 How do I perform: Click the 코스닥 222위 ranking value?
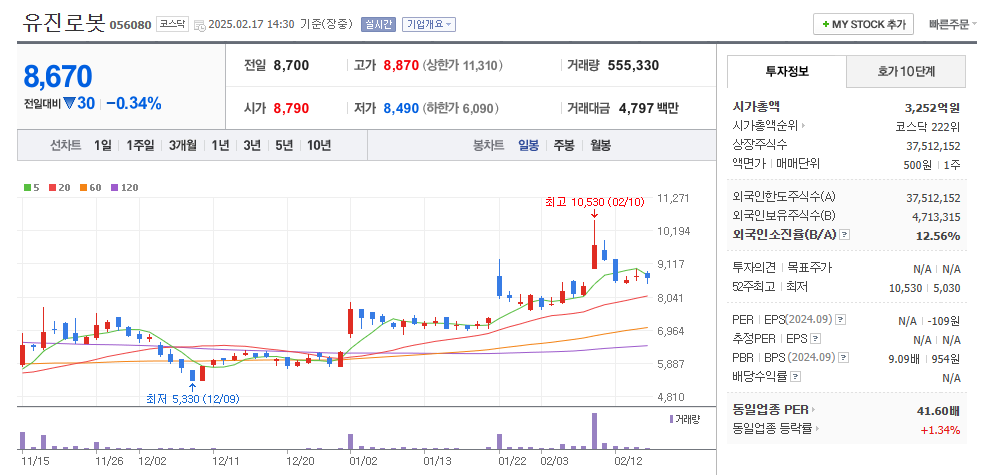pyautogui.click(x=928, y=126)
